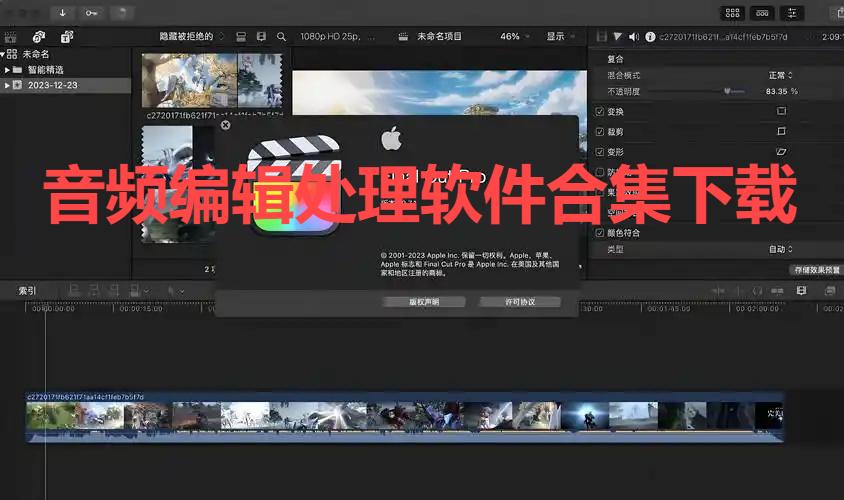This screenshot has width=844, height=500.
Task: Expand the 智能精选 folder
Action: (7, 70)
